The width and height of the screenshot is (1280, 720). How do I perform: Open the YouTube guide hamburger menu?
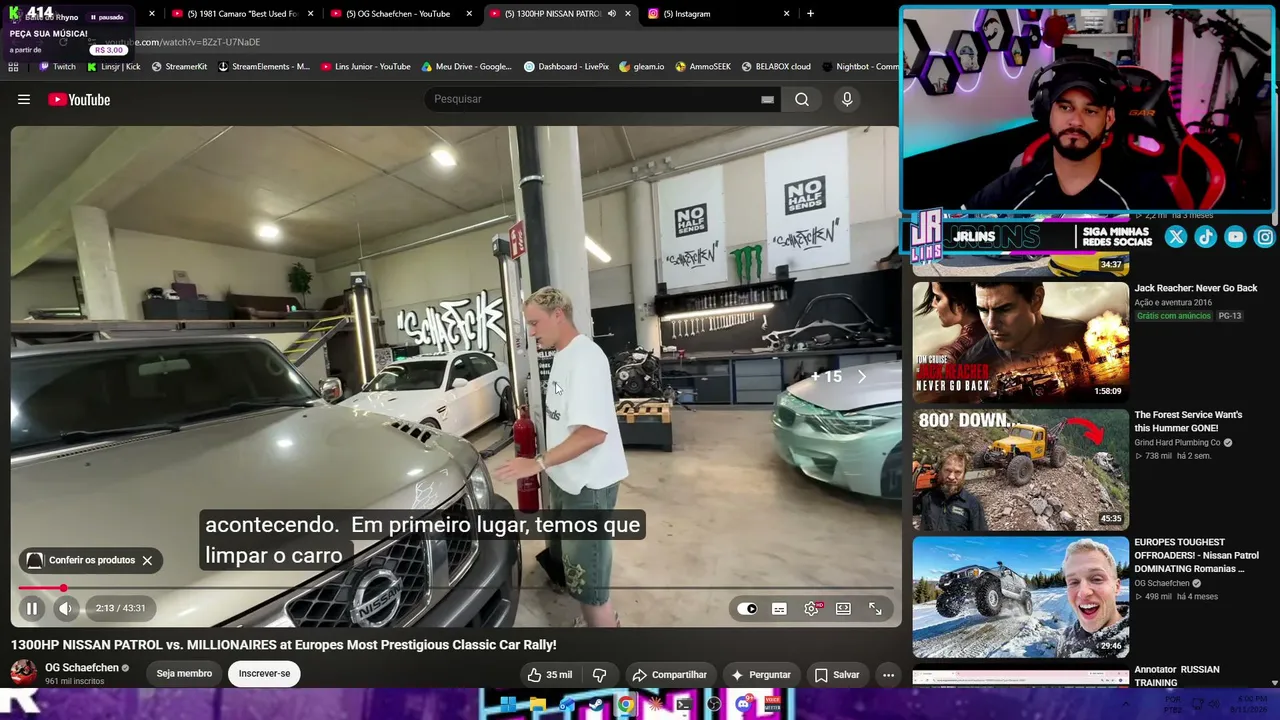[24, 99]
